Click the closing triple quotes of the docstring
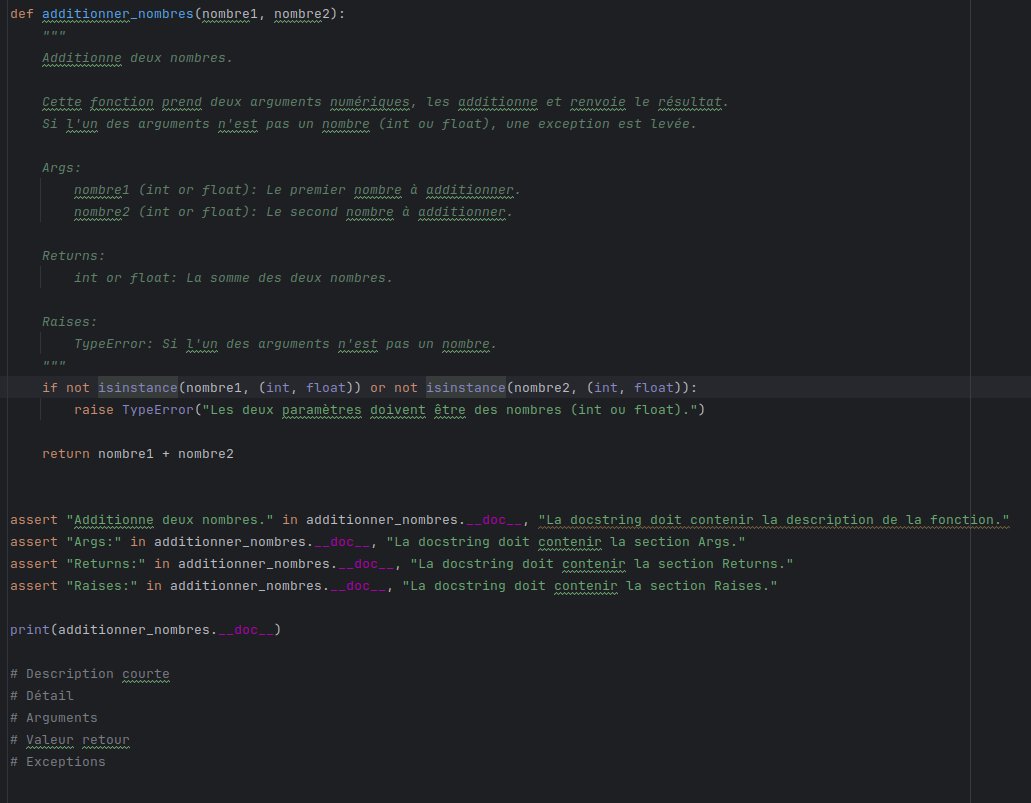Image resolution: width=1031 pixels, height=803 pixels. coord(54,365)
